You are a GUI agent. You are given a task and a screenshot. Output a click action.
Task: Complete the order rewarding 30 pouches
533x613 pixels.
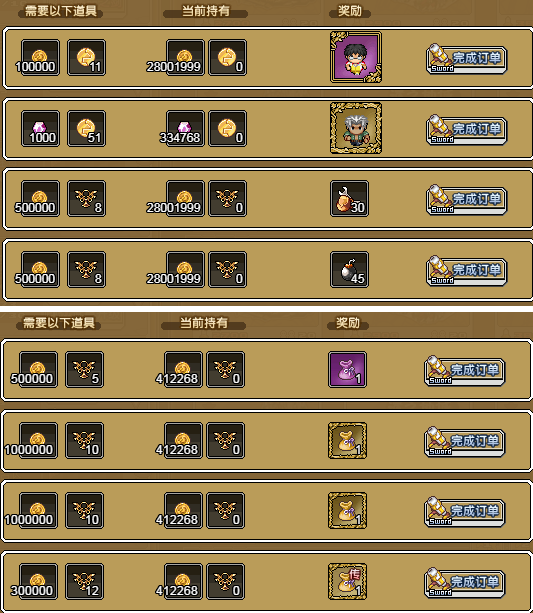tap(466, 201)
